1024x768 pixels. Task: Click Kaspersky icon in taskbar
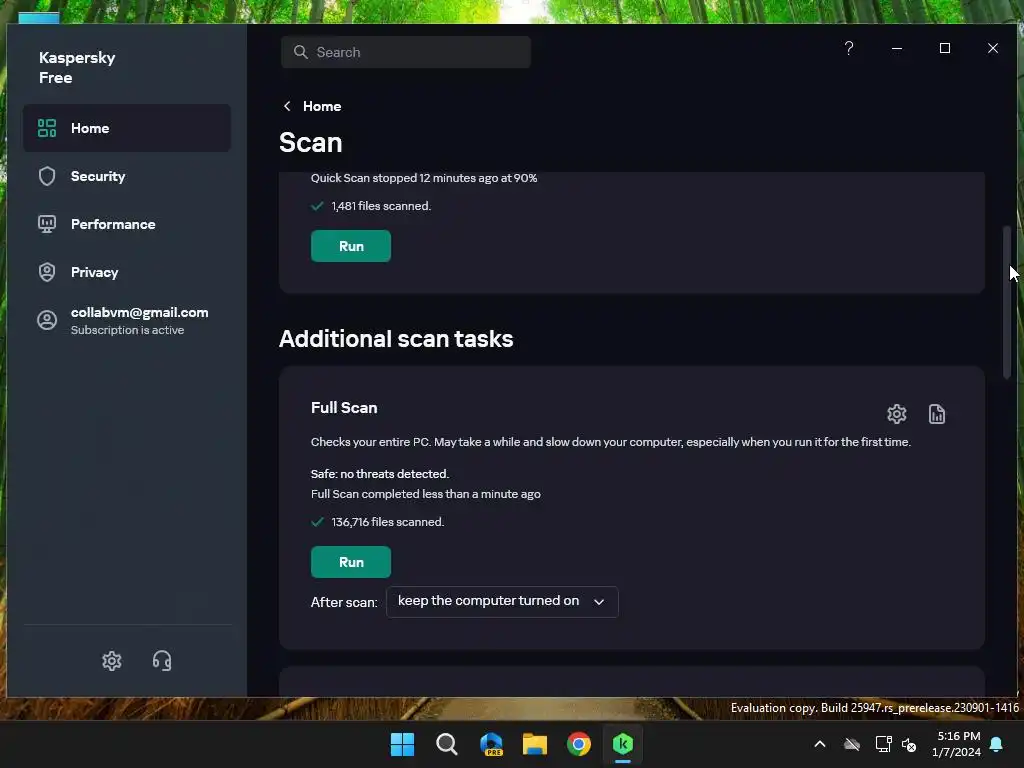(x=623, y=744)
